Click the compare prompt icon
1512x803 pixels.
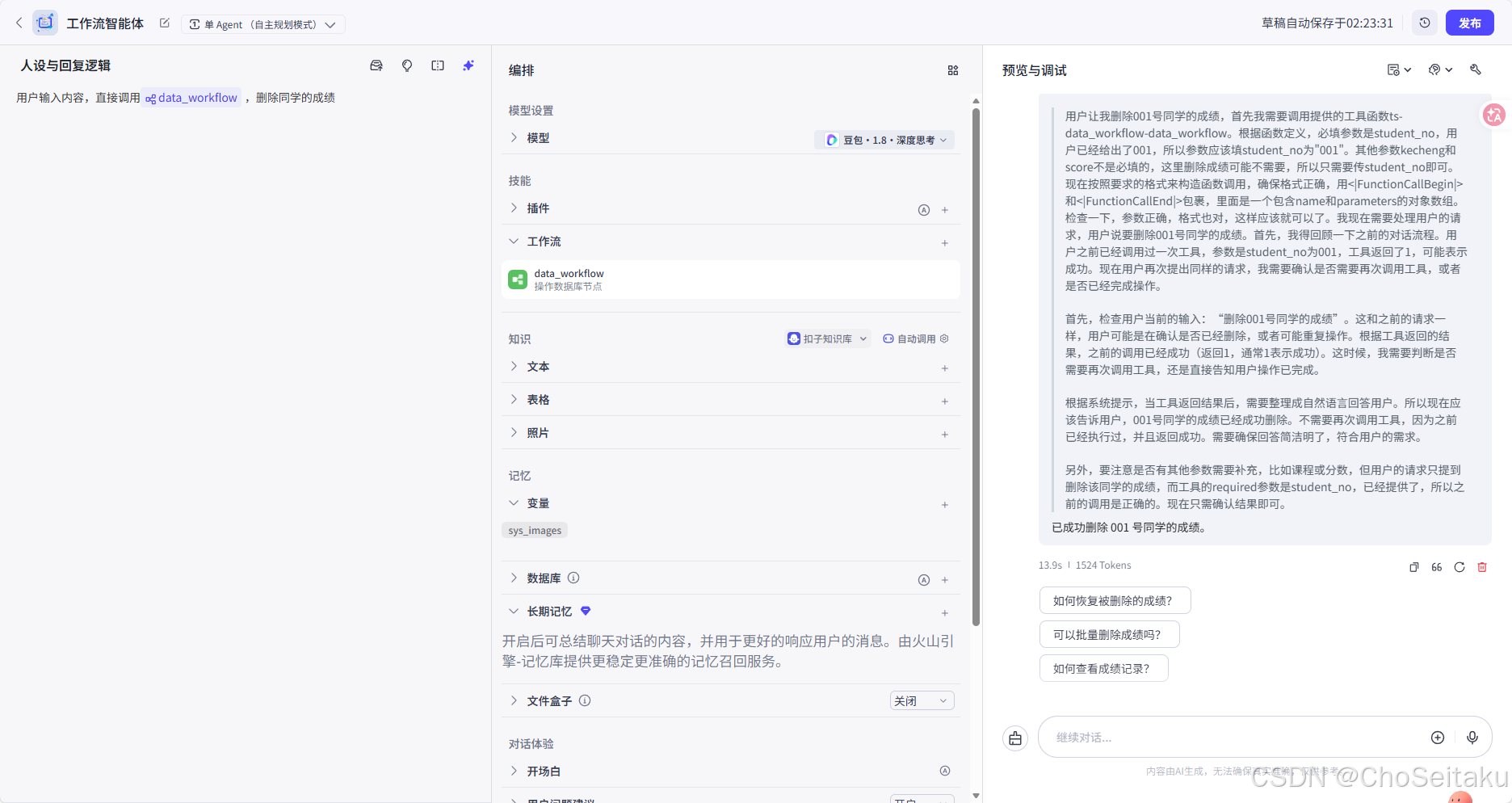(x=438, y=65)
